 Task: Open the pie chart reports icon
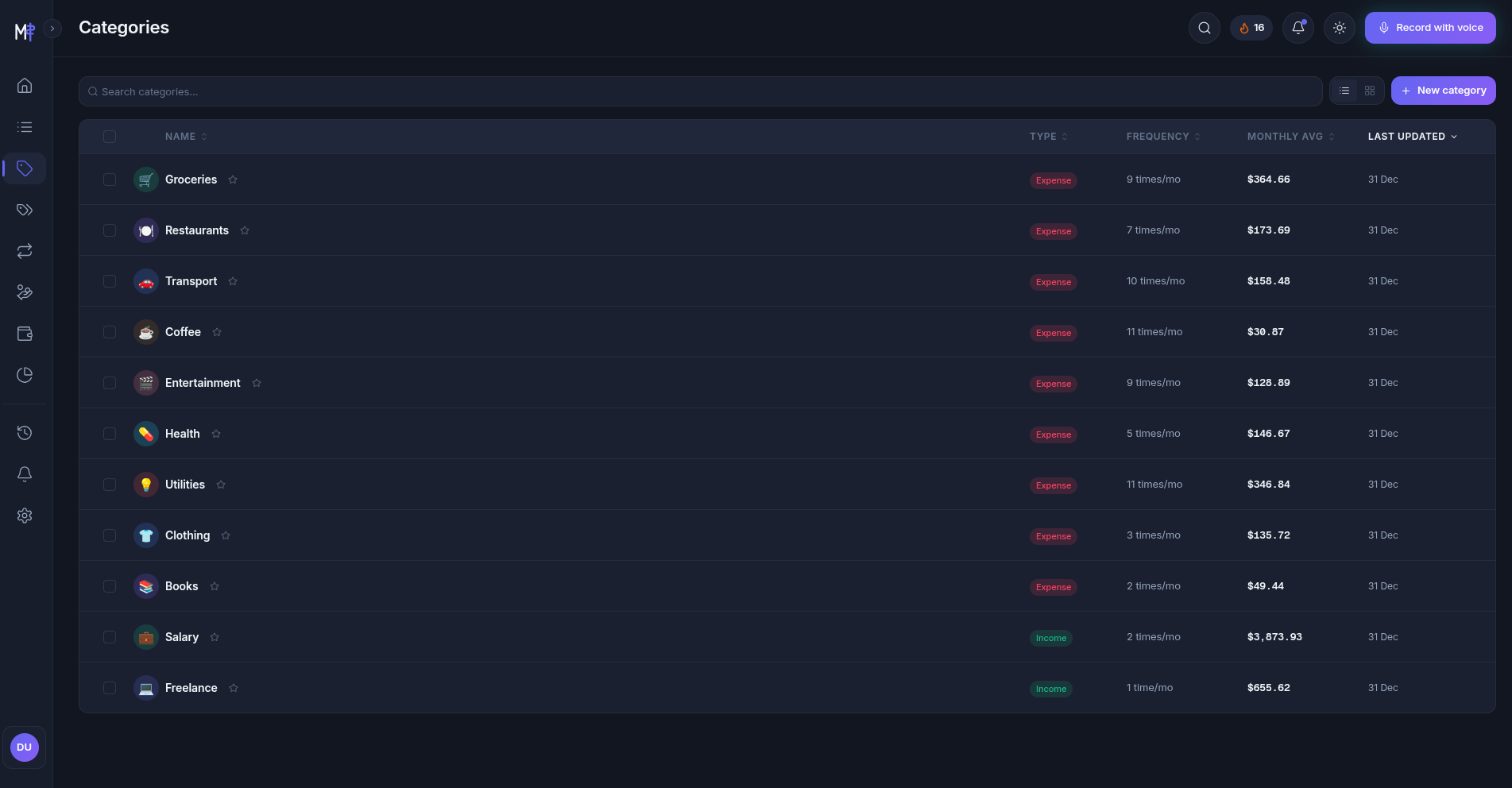point(25,375)
